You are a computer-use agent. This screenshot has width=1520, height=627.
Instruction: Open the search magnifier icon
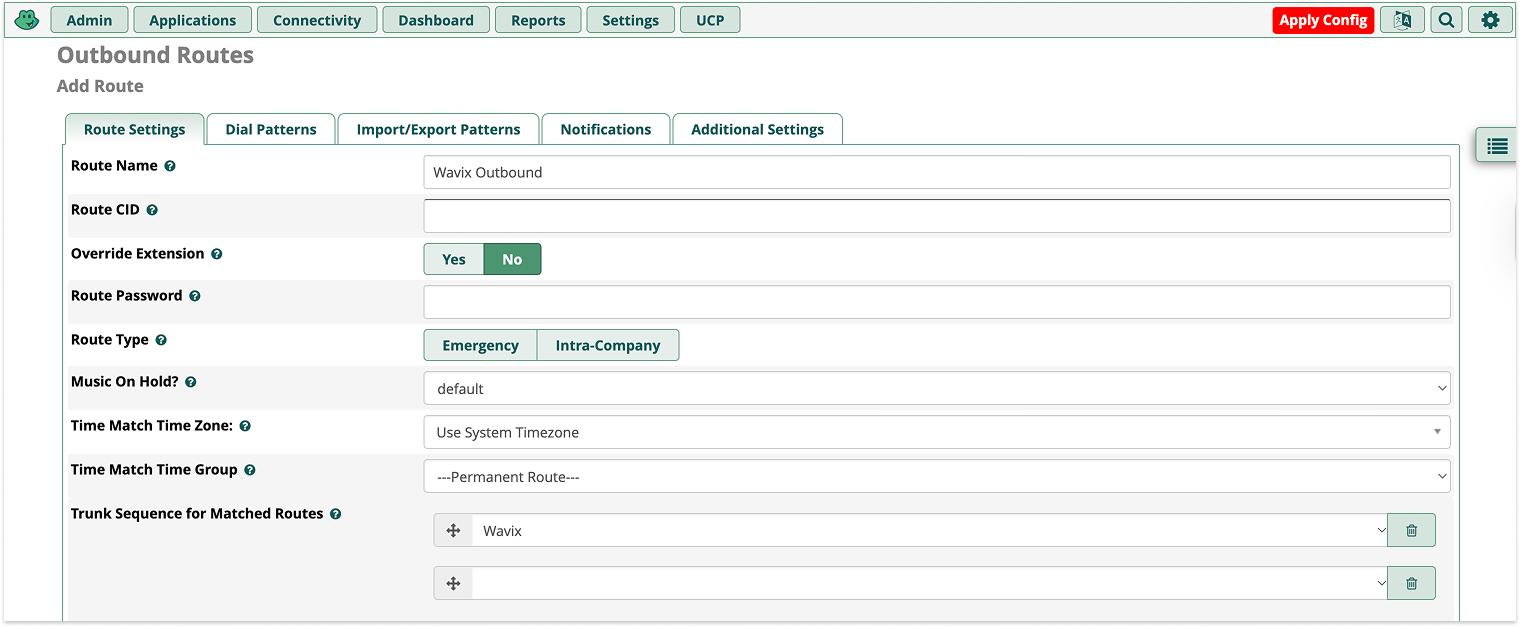tap(1446, 19)
